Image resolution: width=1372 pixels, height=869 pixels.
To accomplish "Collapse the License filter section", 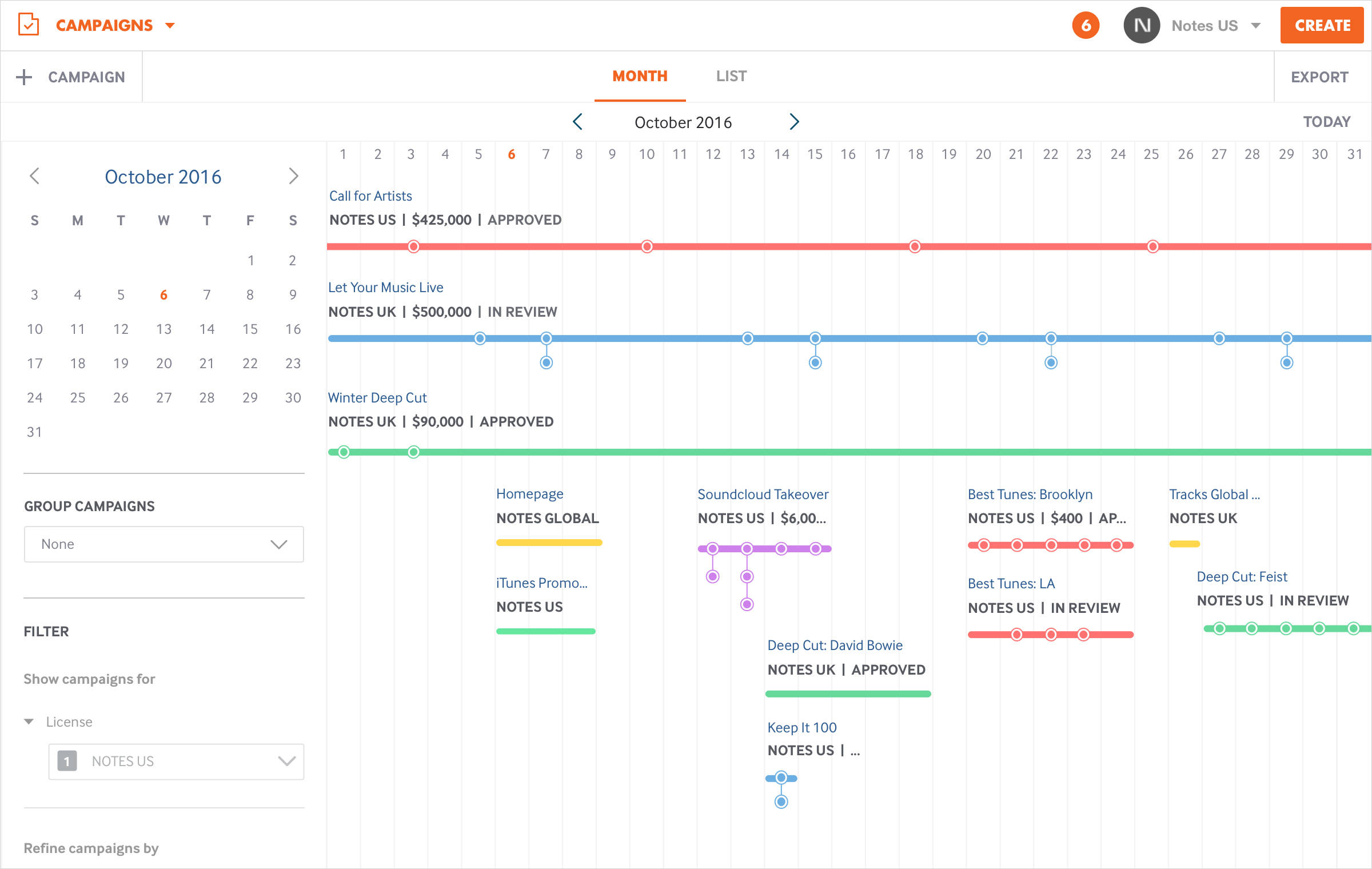I will point(28,721).
